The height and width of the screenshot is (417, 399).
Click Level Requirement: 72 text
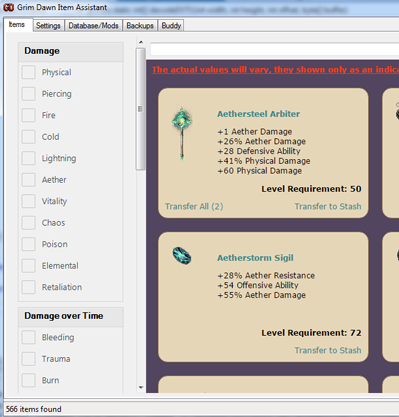(311, 333)
